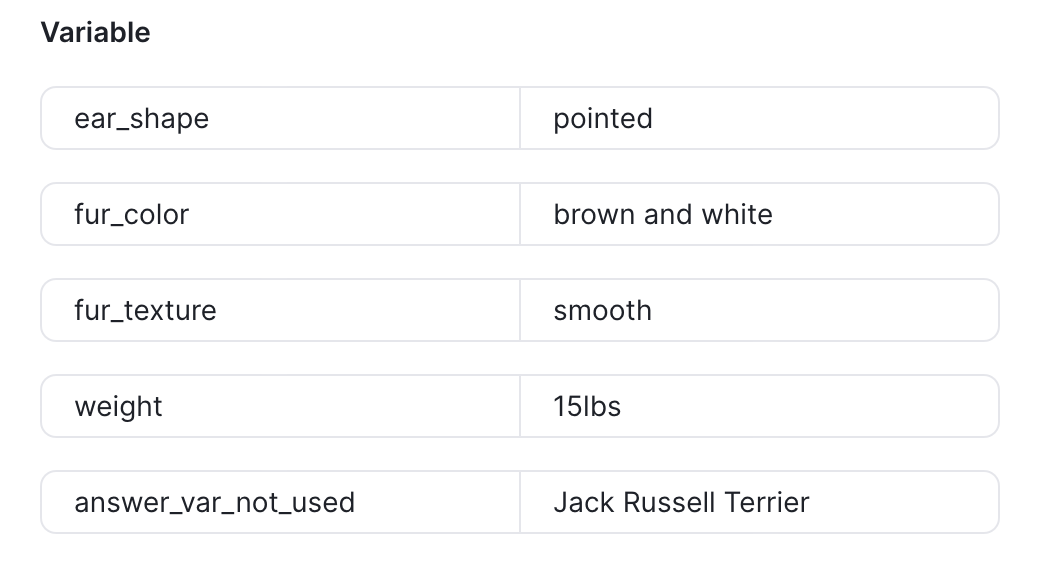Click the ear_shape variable name field
Screen dimensions: 1038x568
281,118
